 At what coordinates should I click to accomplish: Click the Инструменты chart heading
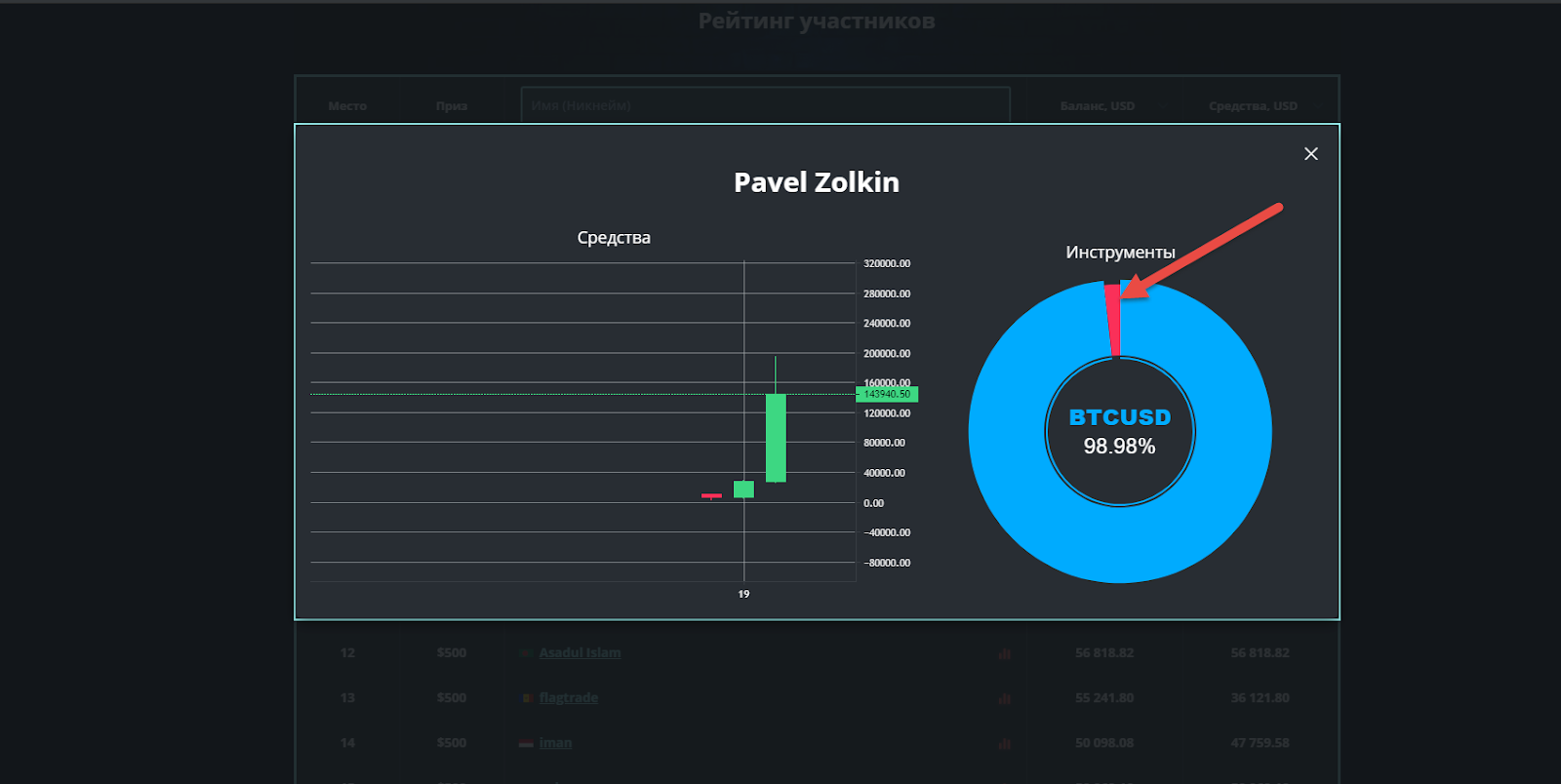pos(1120,253)
